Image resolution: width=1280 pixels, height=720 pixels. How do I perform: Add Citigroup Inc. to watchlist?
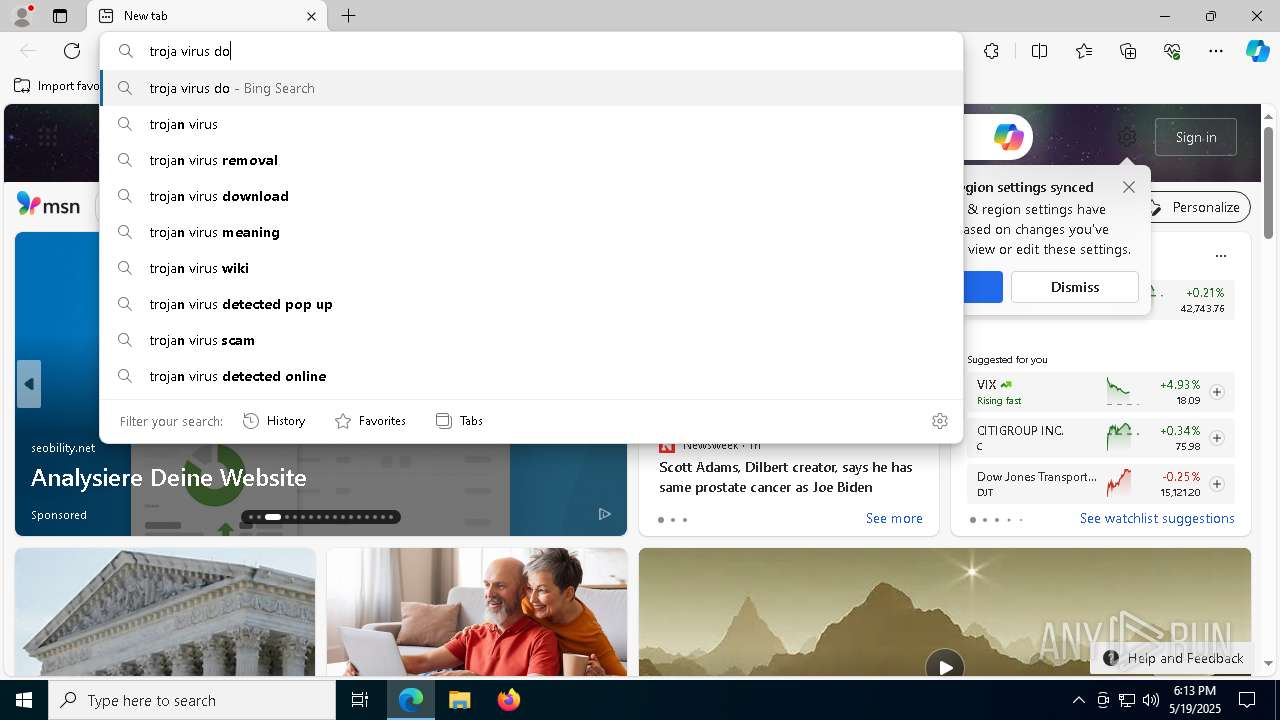point(1216,438)
